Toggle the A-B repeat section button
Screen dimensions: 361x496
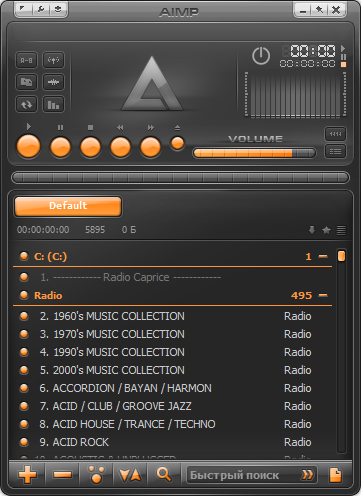pos(27,60)
